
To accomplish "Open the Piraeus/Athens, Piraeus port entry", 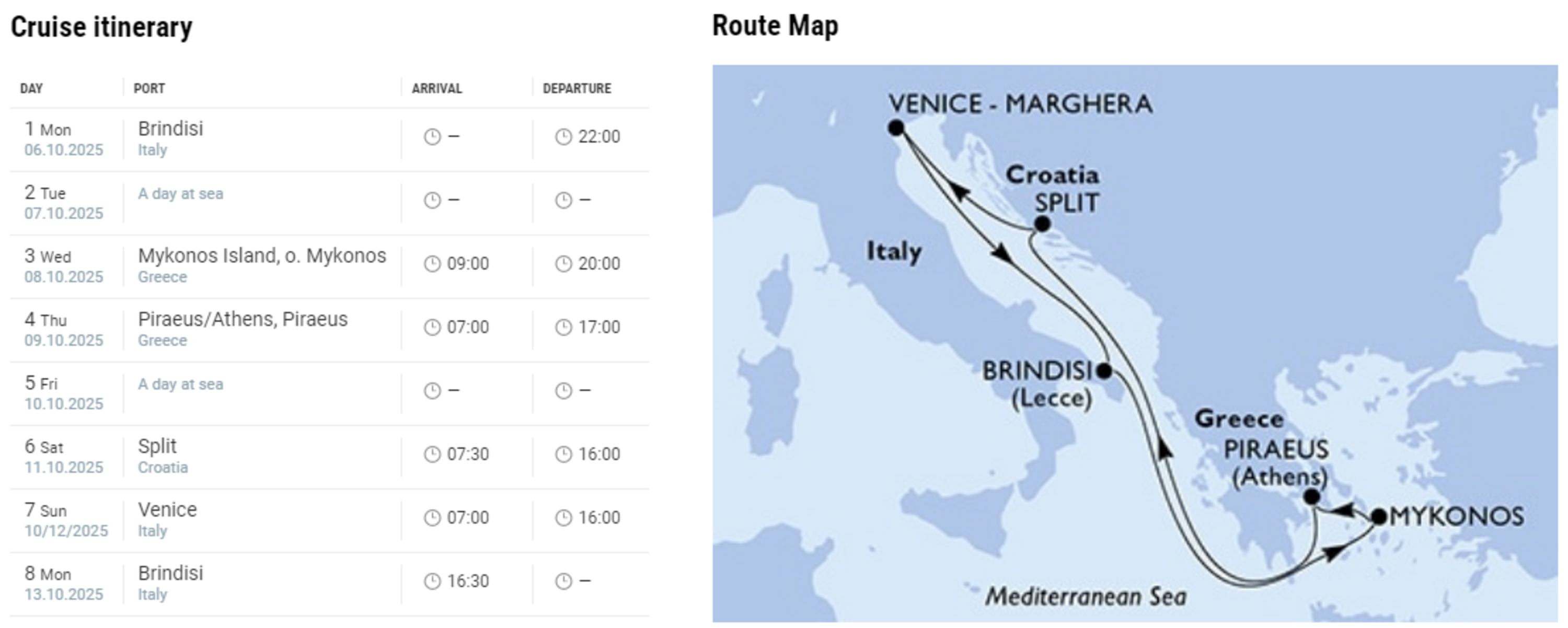I will click(x=243, y=319).
